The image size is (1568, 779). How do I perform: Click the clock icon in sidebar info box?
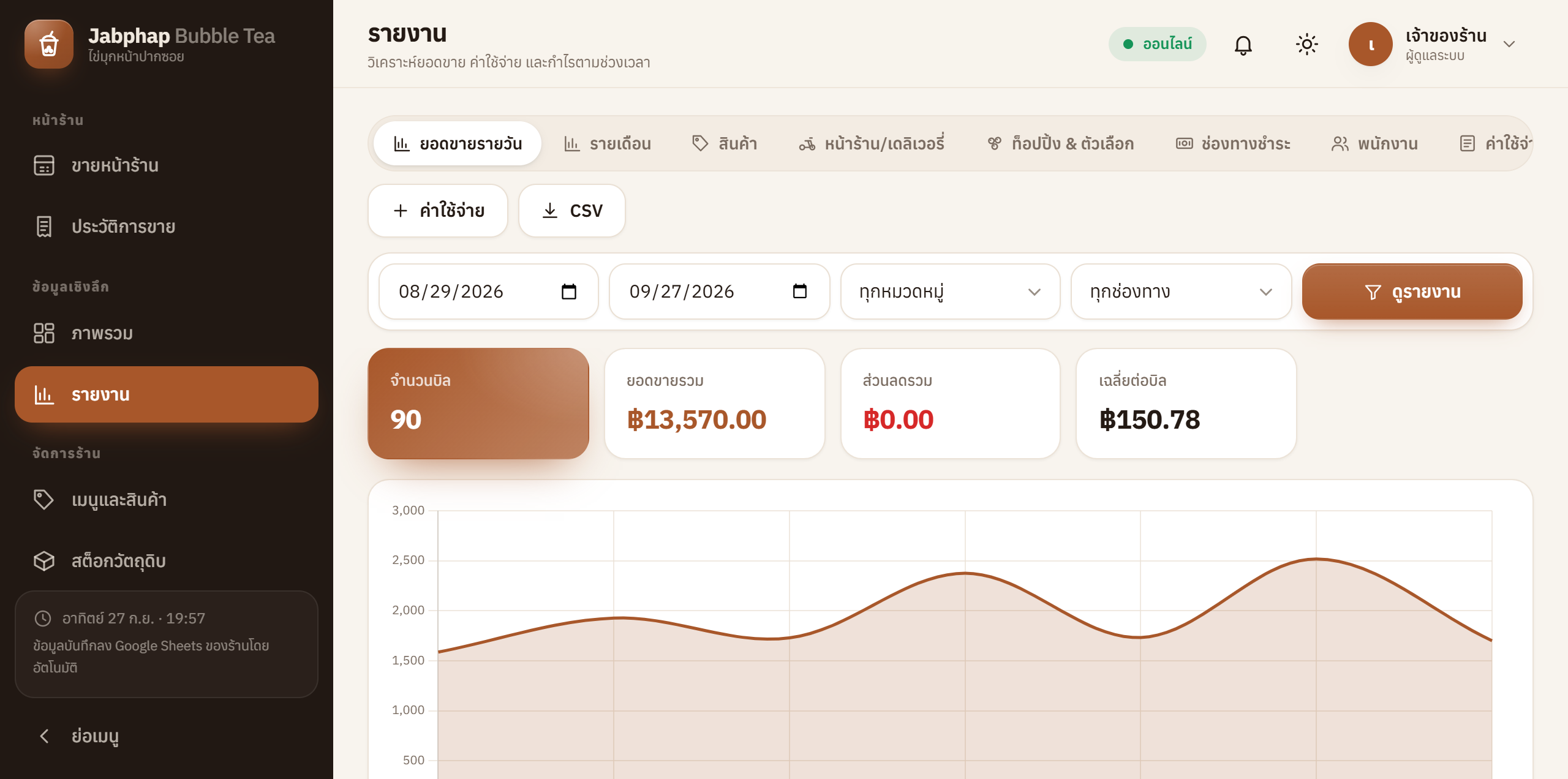point(43,619)
